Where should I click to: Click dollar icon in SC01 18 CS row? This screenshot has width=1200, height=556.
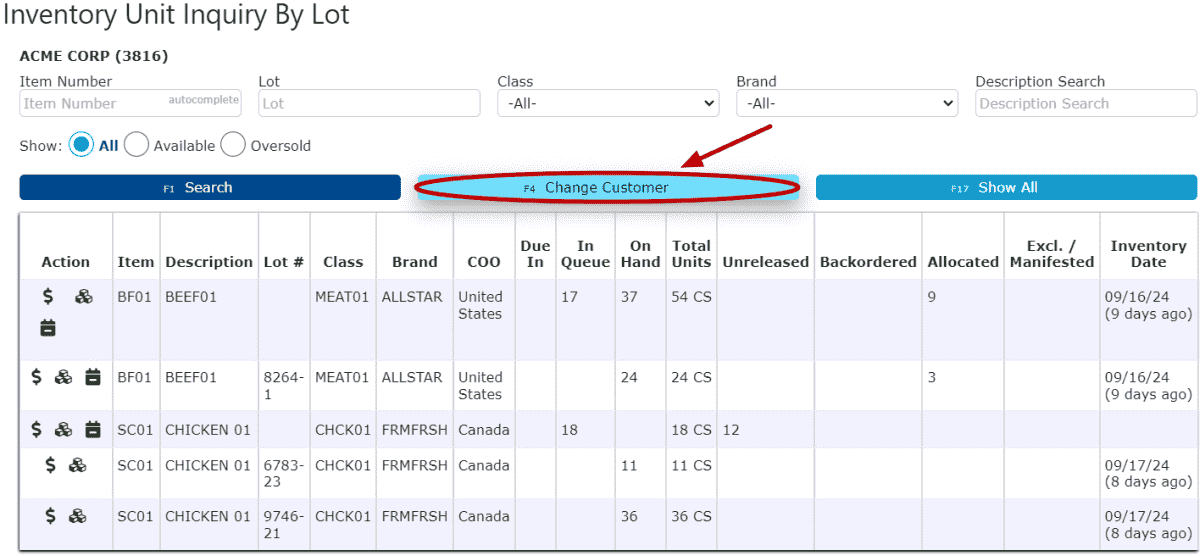(36, 429)
